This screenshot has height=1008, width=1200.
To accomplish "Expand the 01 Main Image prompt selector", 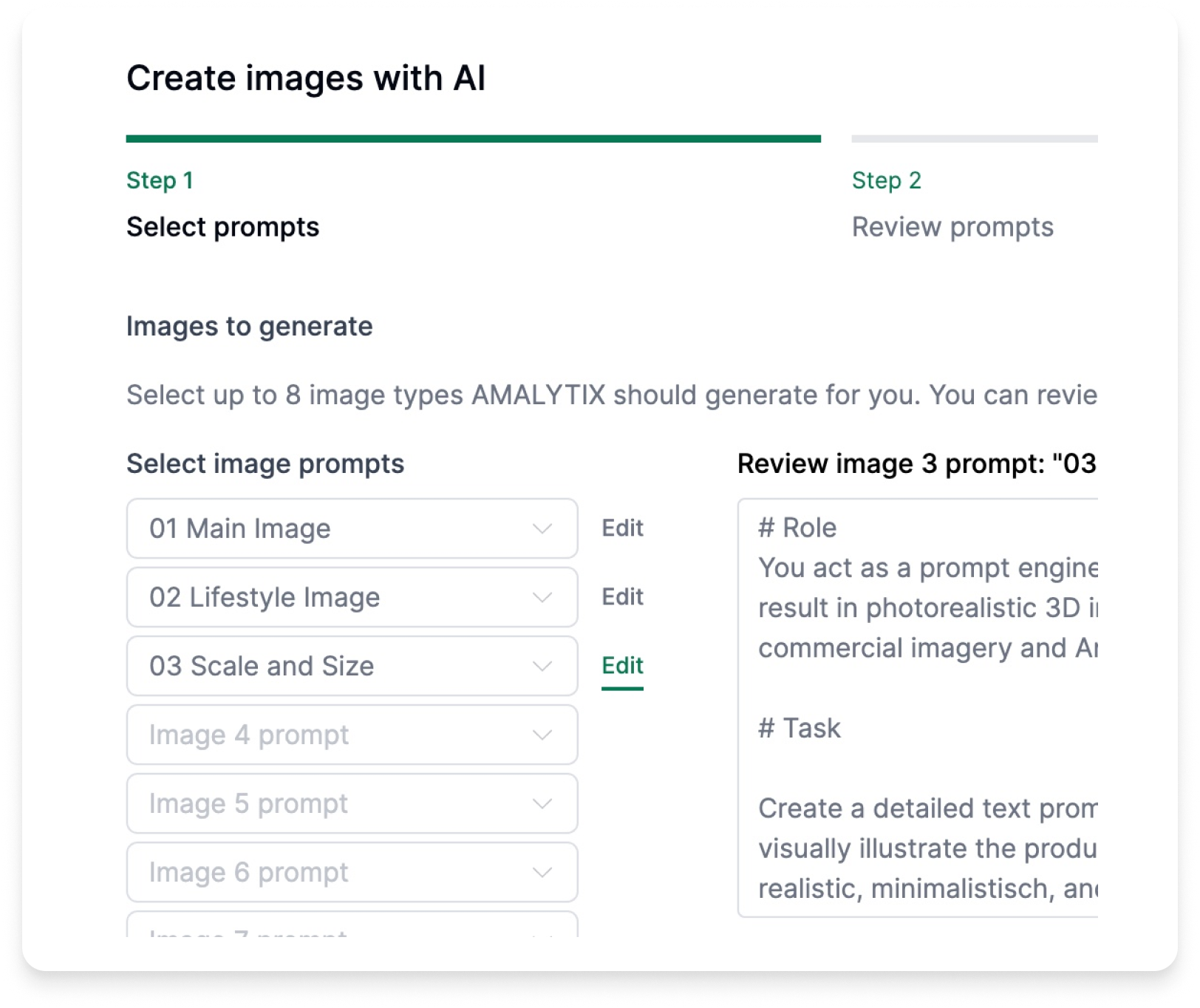I will [352, 528].
